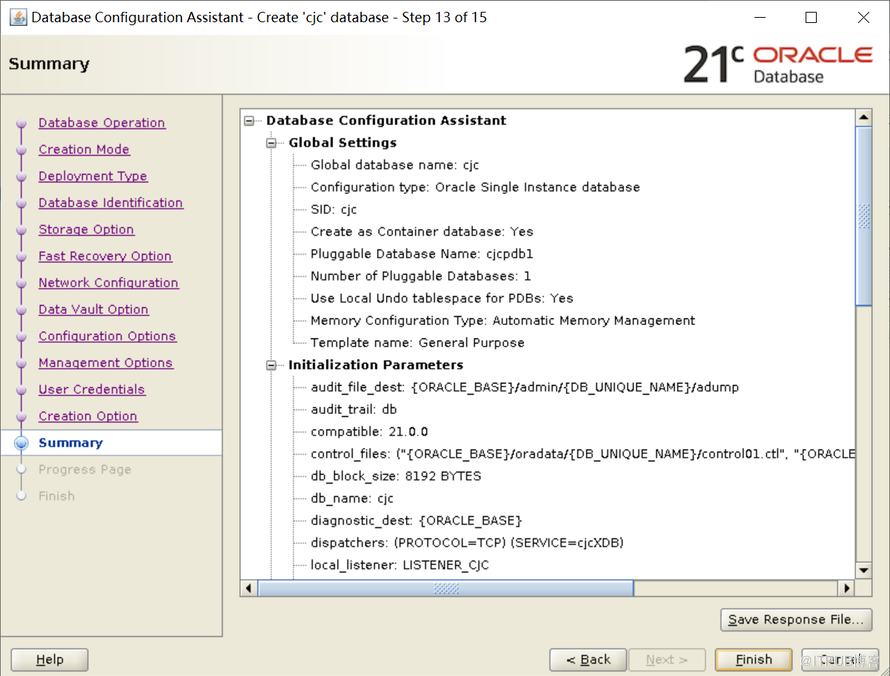
Task: Collapse the Global Settings section
Action: 271,143
